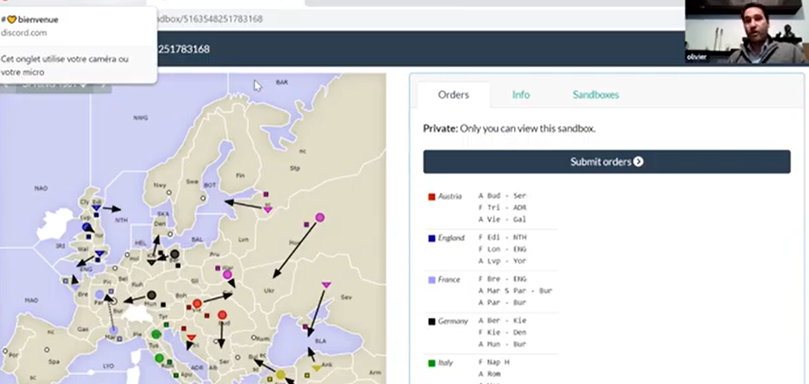809x384 pixels.
Task: Click the MAO sea label on map
Action: (31, 300)
